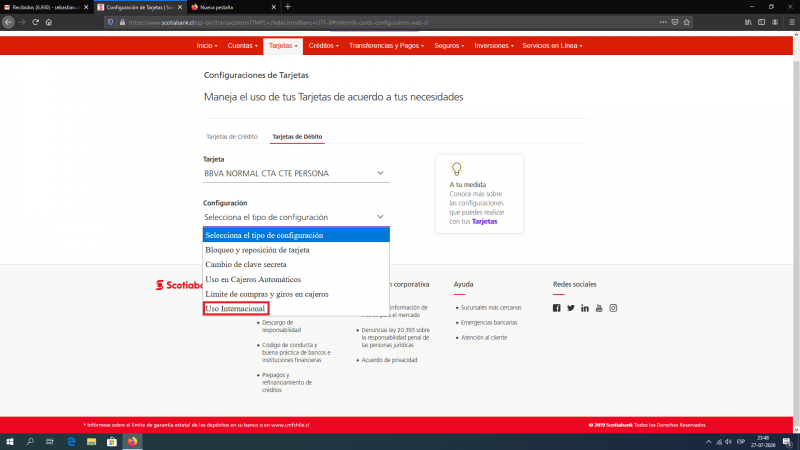This screenshot has height=450, width=800.
Task: Click the Instagram social icon
Action: [613, 307]
